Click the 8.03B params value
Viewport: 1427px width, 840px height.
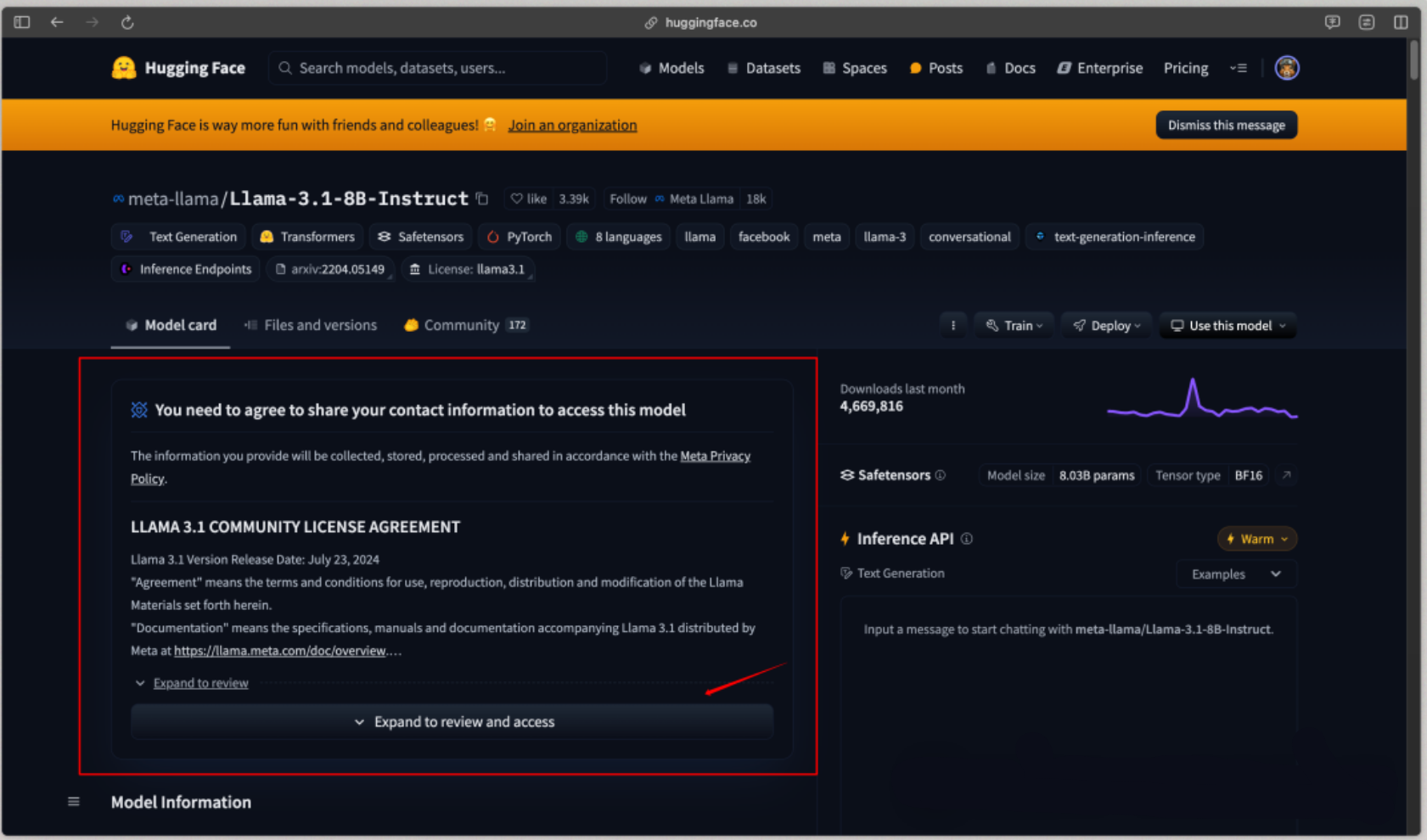click(x=1096, y=475)
